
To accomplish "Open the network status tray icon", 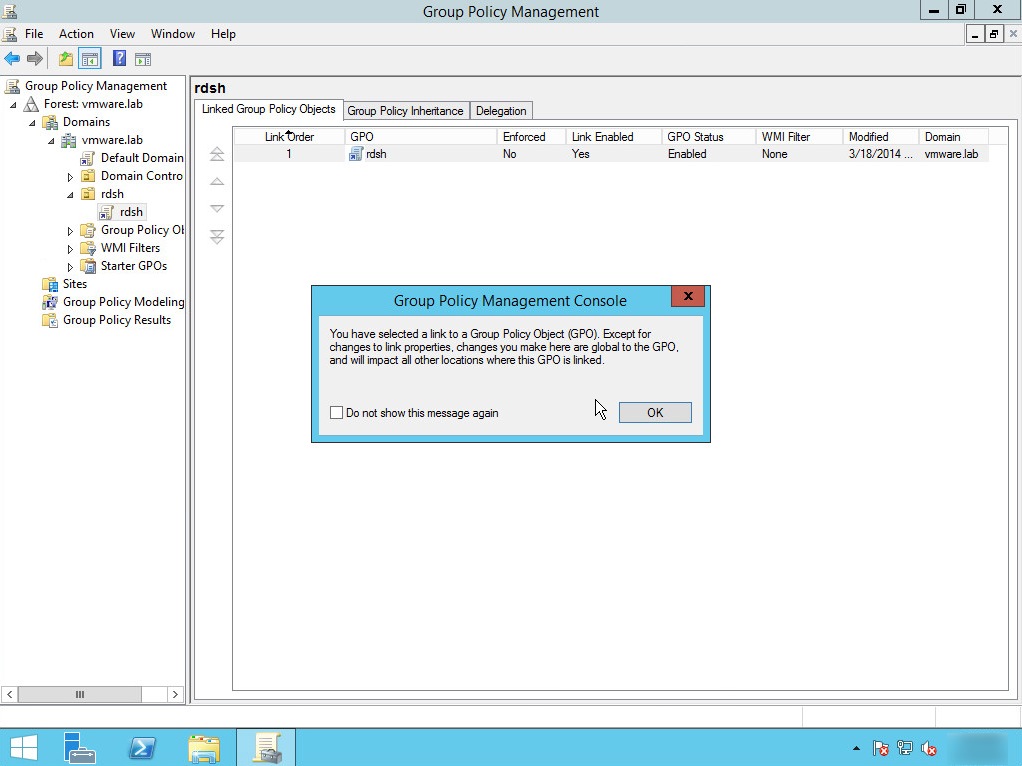I will point(903,747).
